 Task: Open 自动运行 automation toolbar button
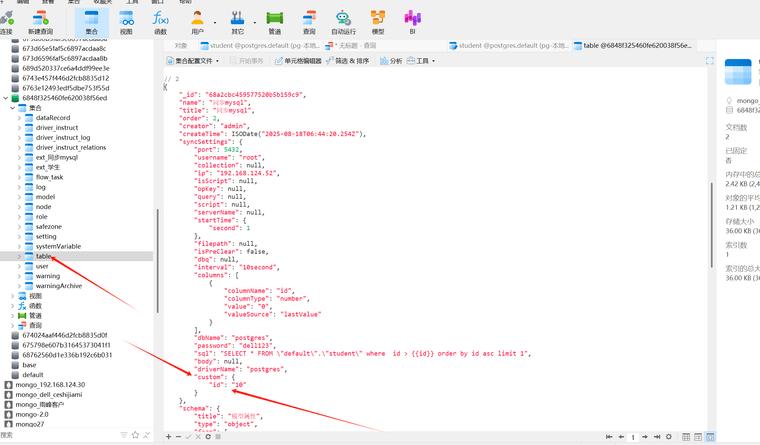pos(343,23)
